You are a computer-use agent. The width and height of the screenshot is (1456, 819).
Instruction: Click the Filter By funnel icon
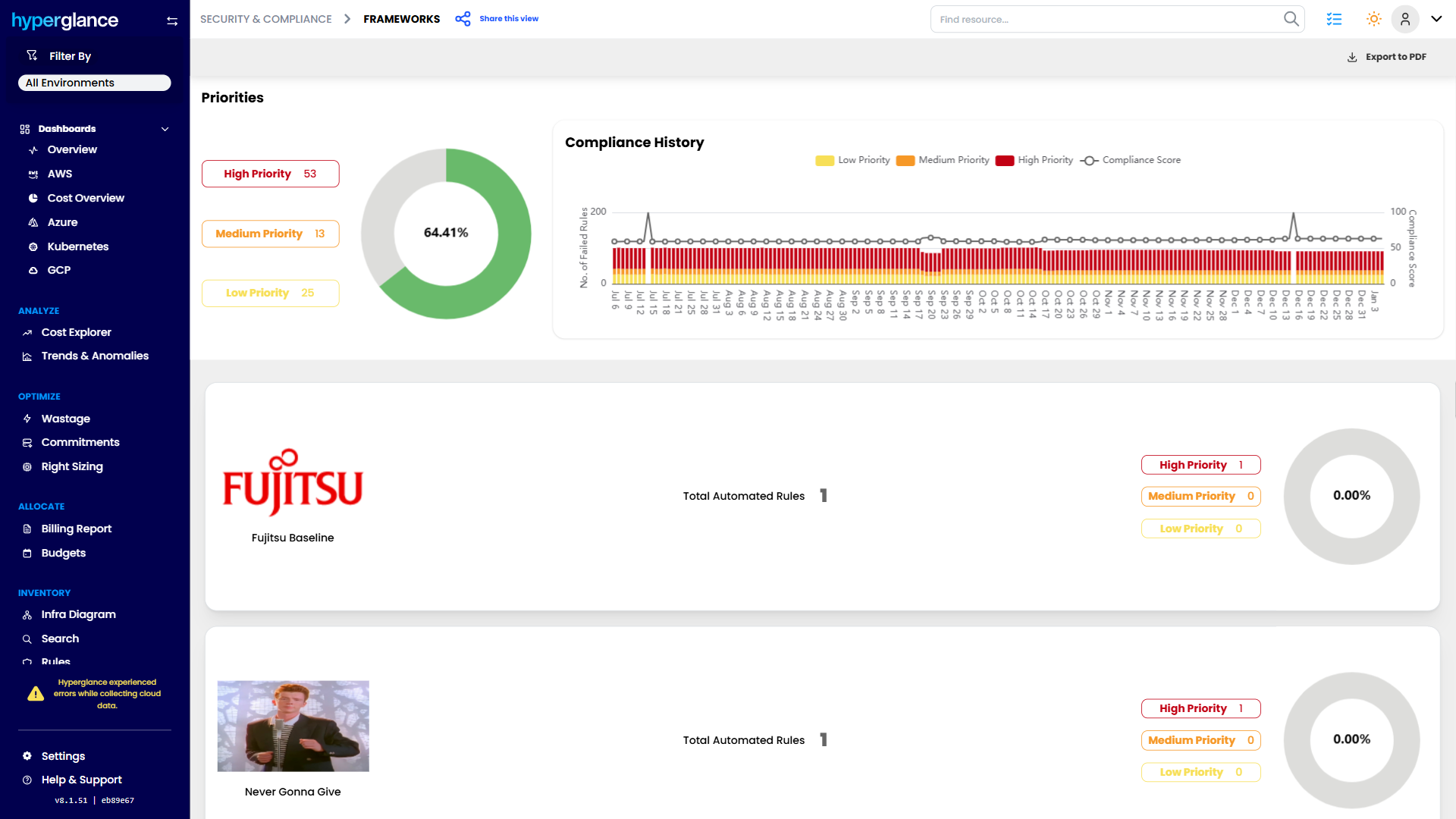32,55
